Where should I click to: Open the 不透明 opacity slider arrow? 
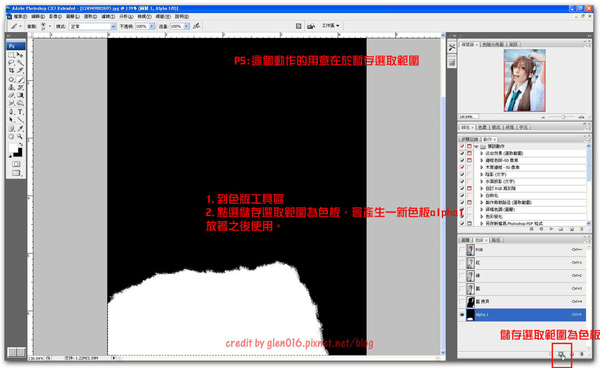tap(152, 26)
